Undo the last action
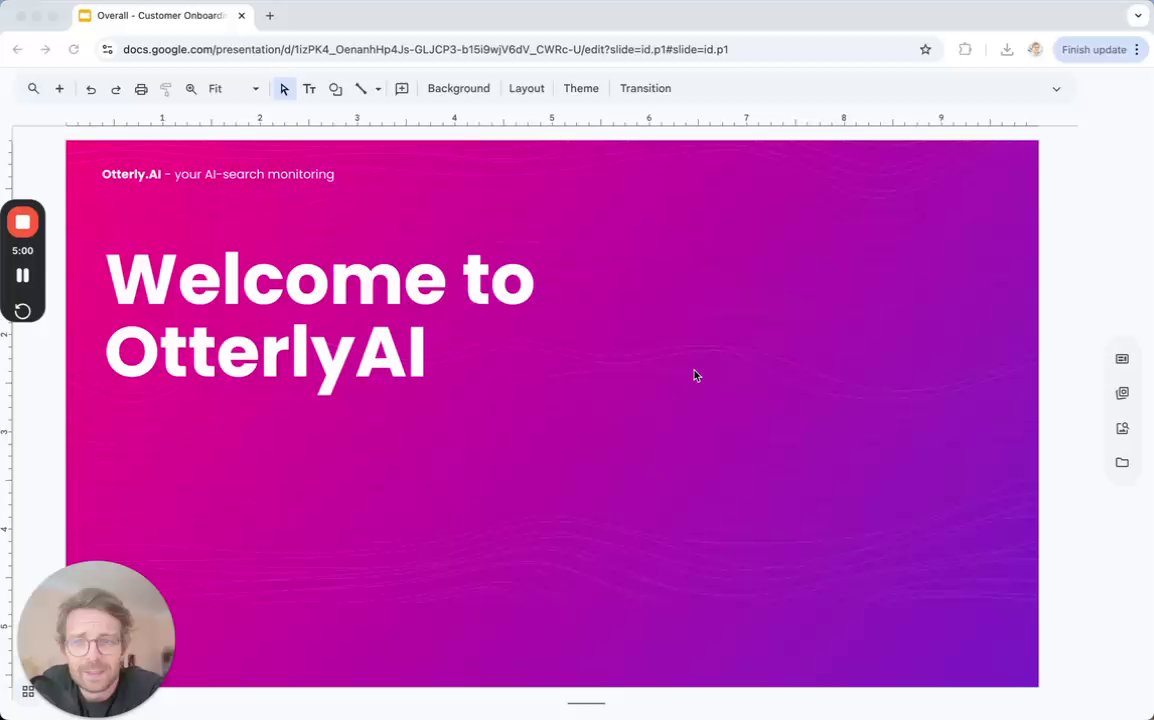The width and height of the screenshot is (1154, 720). pyautogui.click(x=91, y=89)
